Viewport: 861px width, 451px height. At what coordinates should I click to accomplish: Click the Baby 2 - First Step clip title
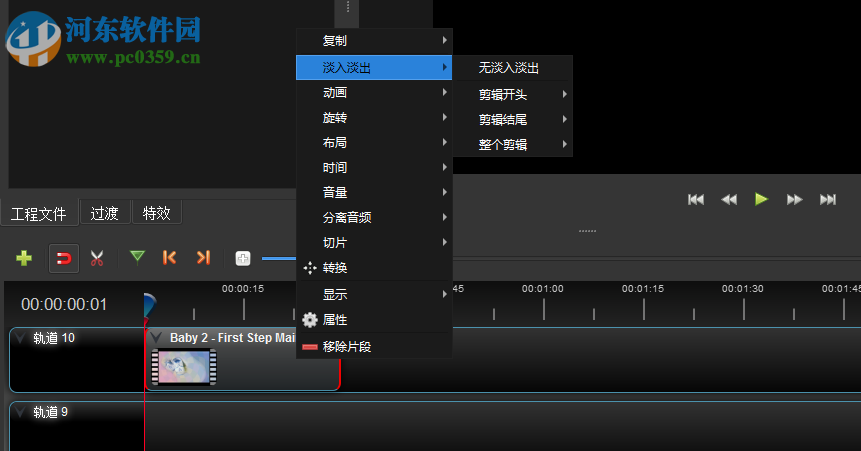232,338
